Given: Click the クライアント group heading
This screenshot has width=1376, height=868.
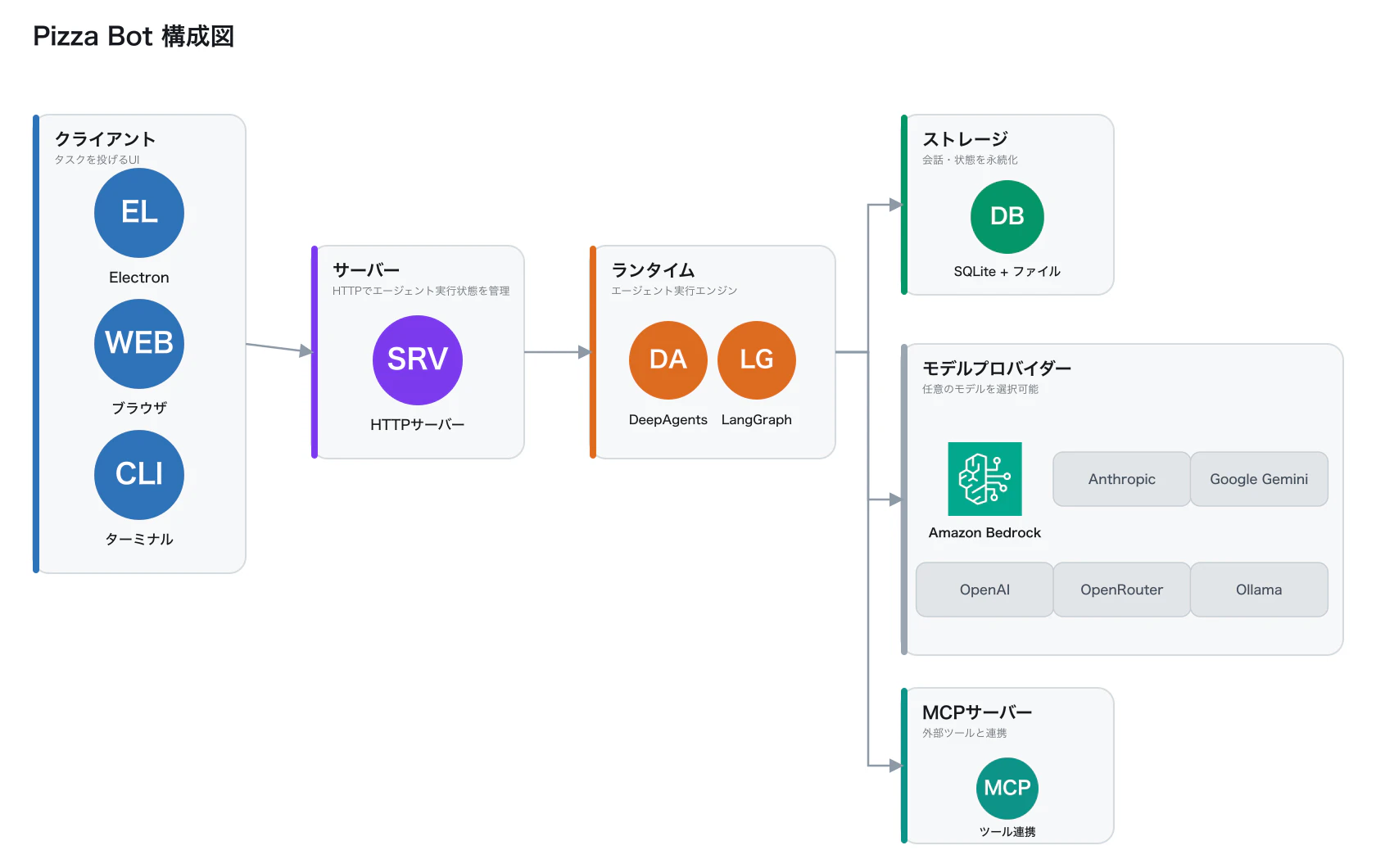Looking at the screenshot, I should pyautogui.click(x=105, y=139).
